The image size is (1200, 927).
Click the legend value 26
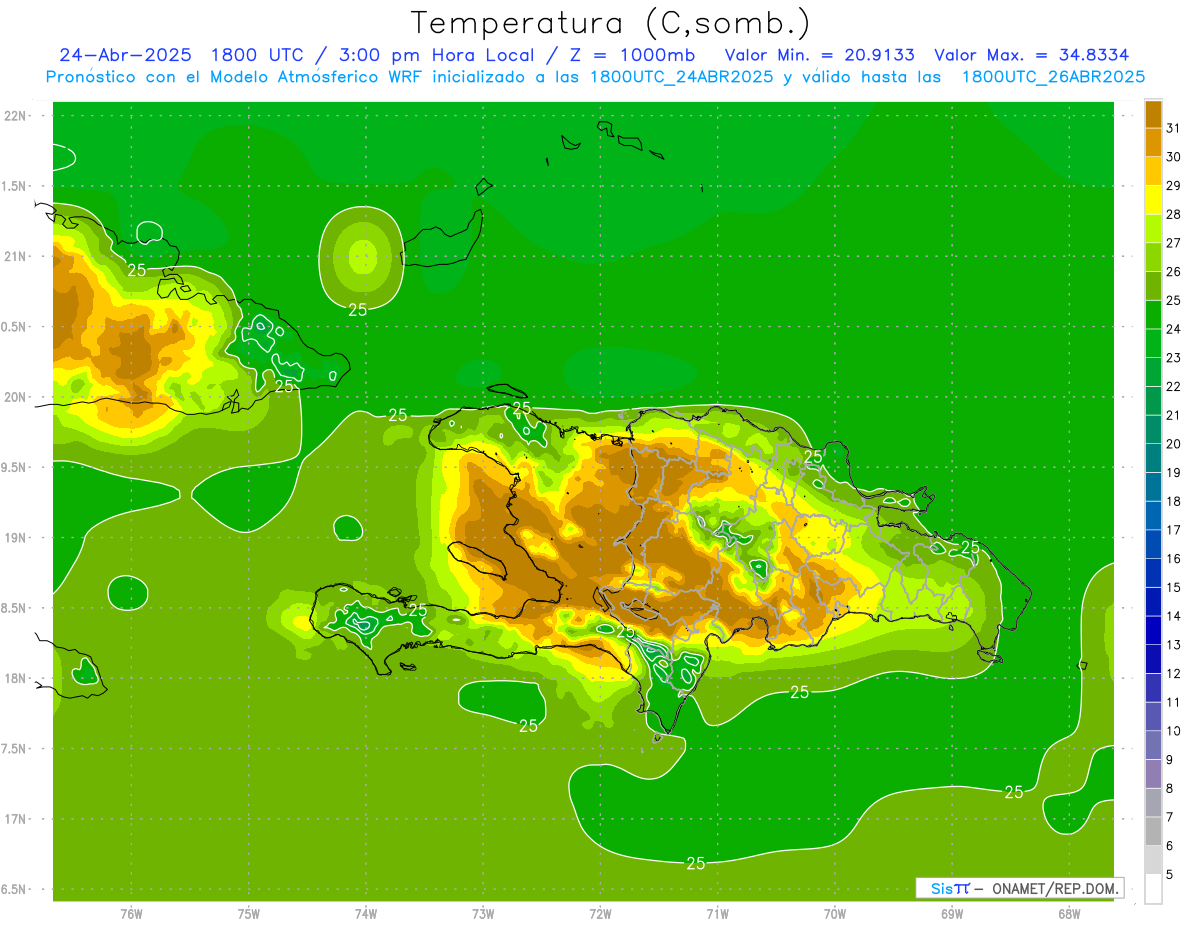(x=1173, y=272)
